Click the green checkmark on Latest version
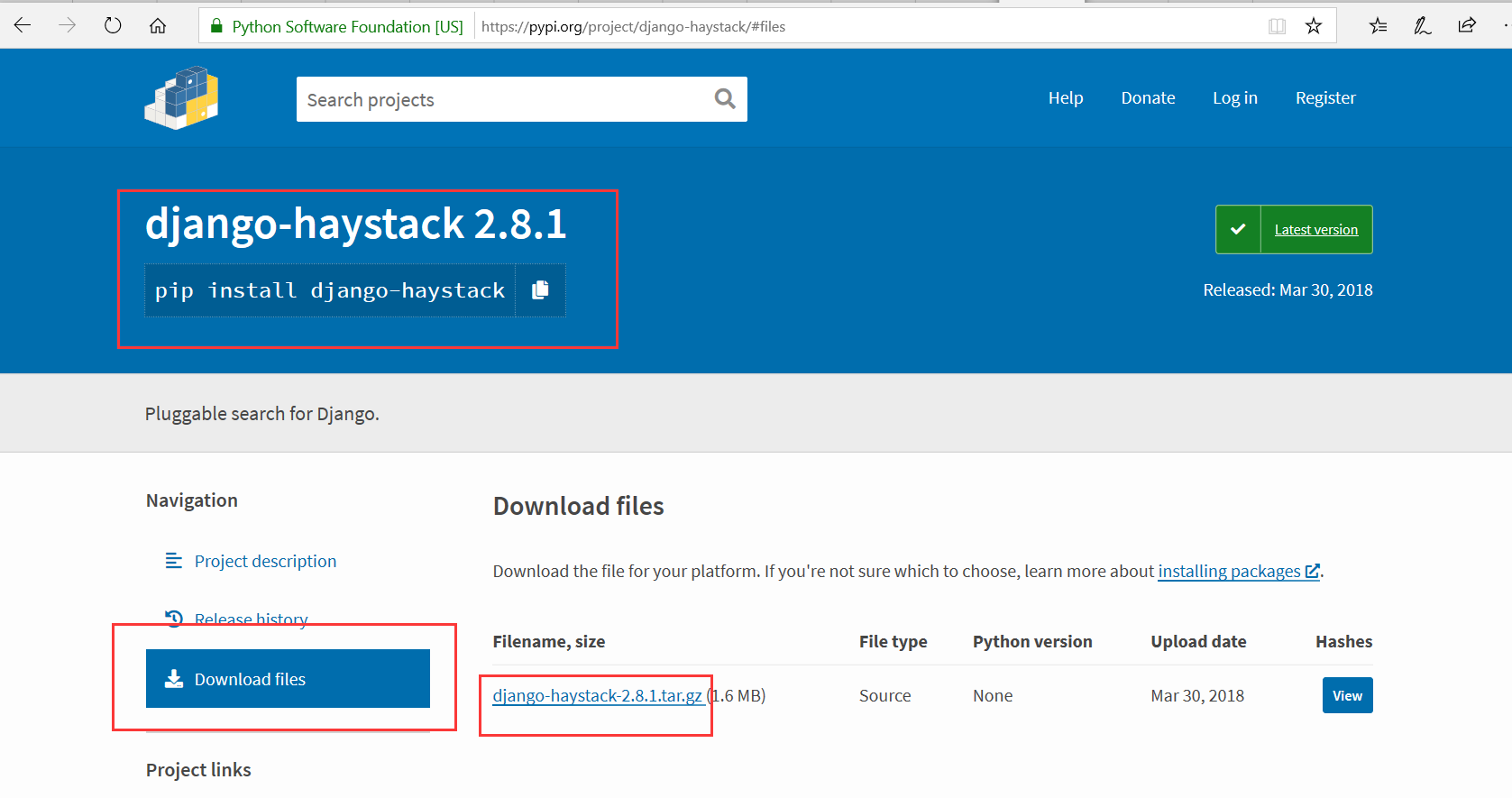This screenshot has width=1512, height=798. [1238, 229]
